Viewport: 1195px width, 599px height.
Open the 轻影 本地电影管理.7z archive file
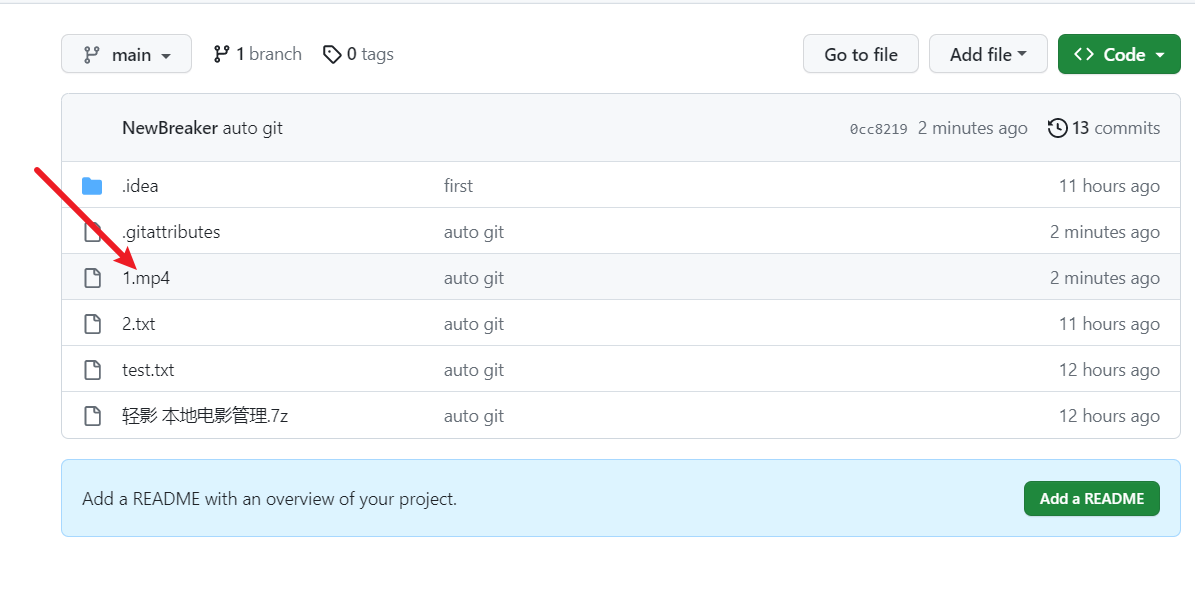coord(205,415)
